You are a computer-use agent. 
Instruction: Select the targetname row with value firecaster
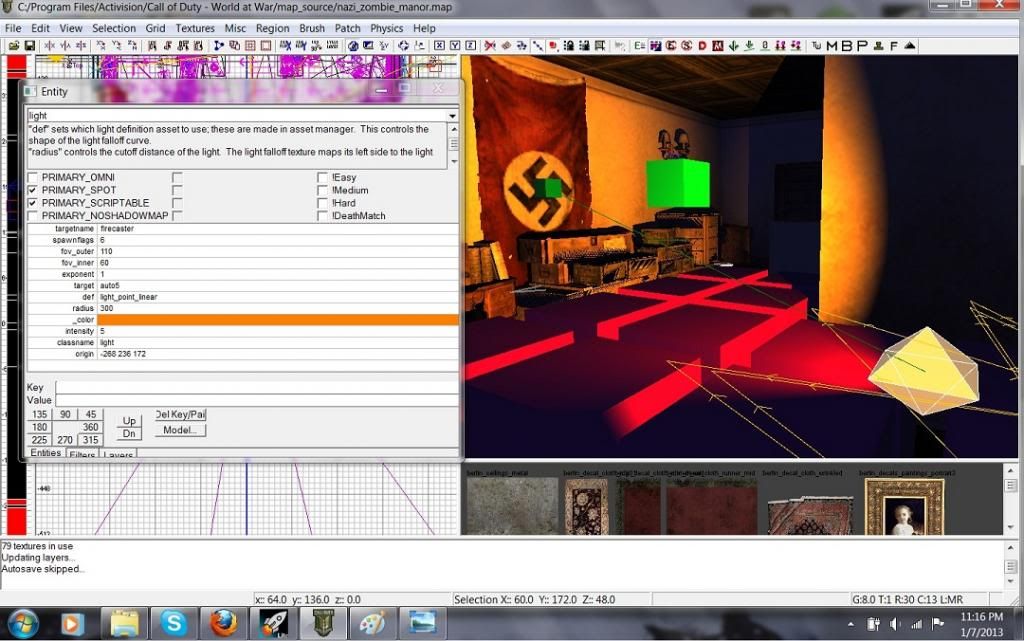tap(243, 229)
